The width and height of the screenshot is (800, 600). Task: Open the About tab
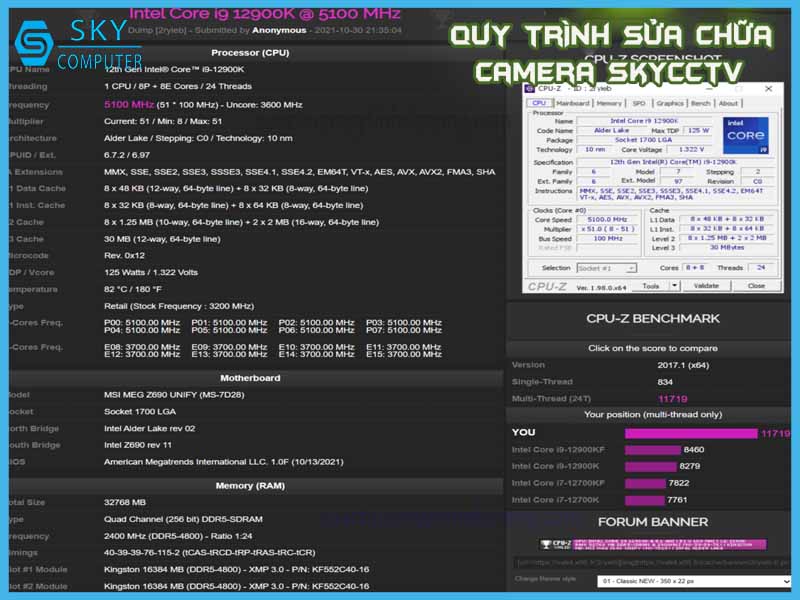tap(729, 102)
